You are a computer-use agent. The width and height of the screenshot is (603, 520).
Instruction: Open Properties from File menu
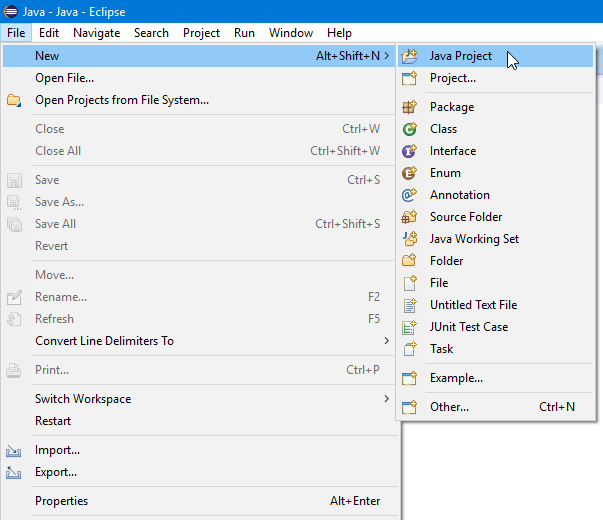coord(199,501)
